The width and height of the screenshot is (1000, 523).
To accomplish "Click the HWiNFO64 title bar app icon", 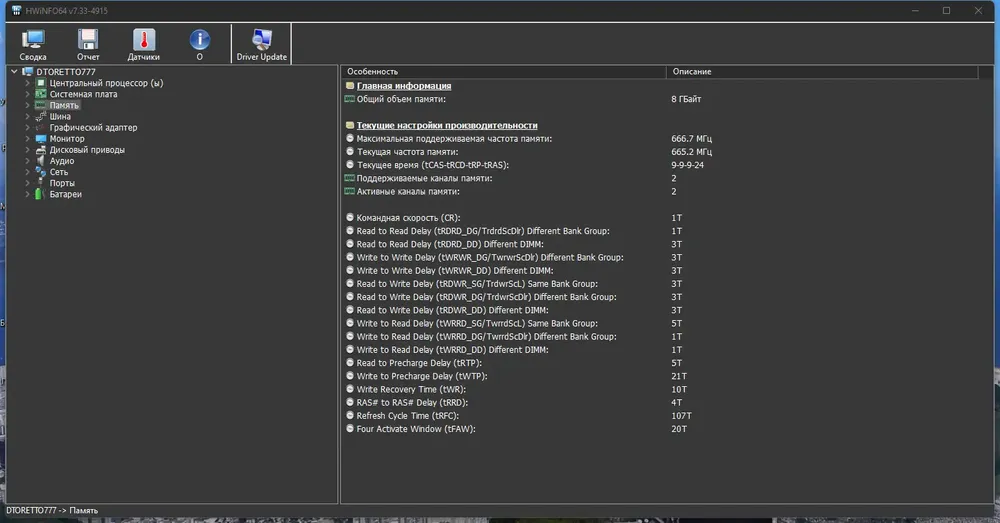I will (17, 10).
